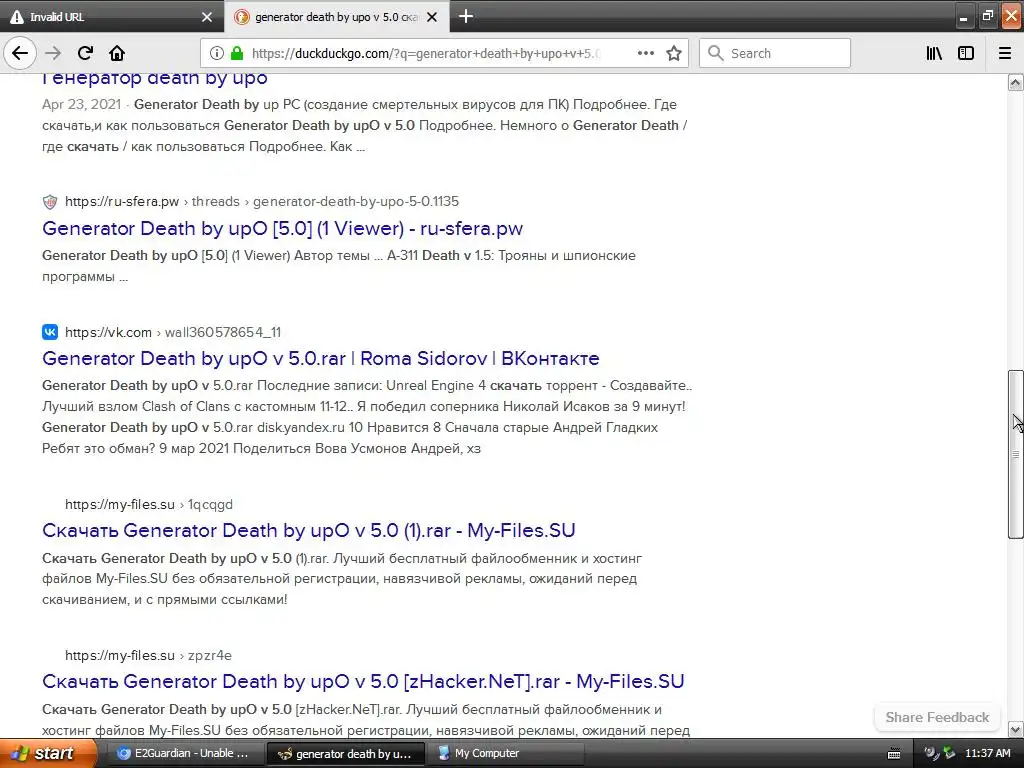Open the Library bookmarks and history icon

[934, 53]
